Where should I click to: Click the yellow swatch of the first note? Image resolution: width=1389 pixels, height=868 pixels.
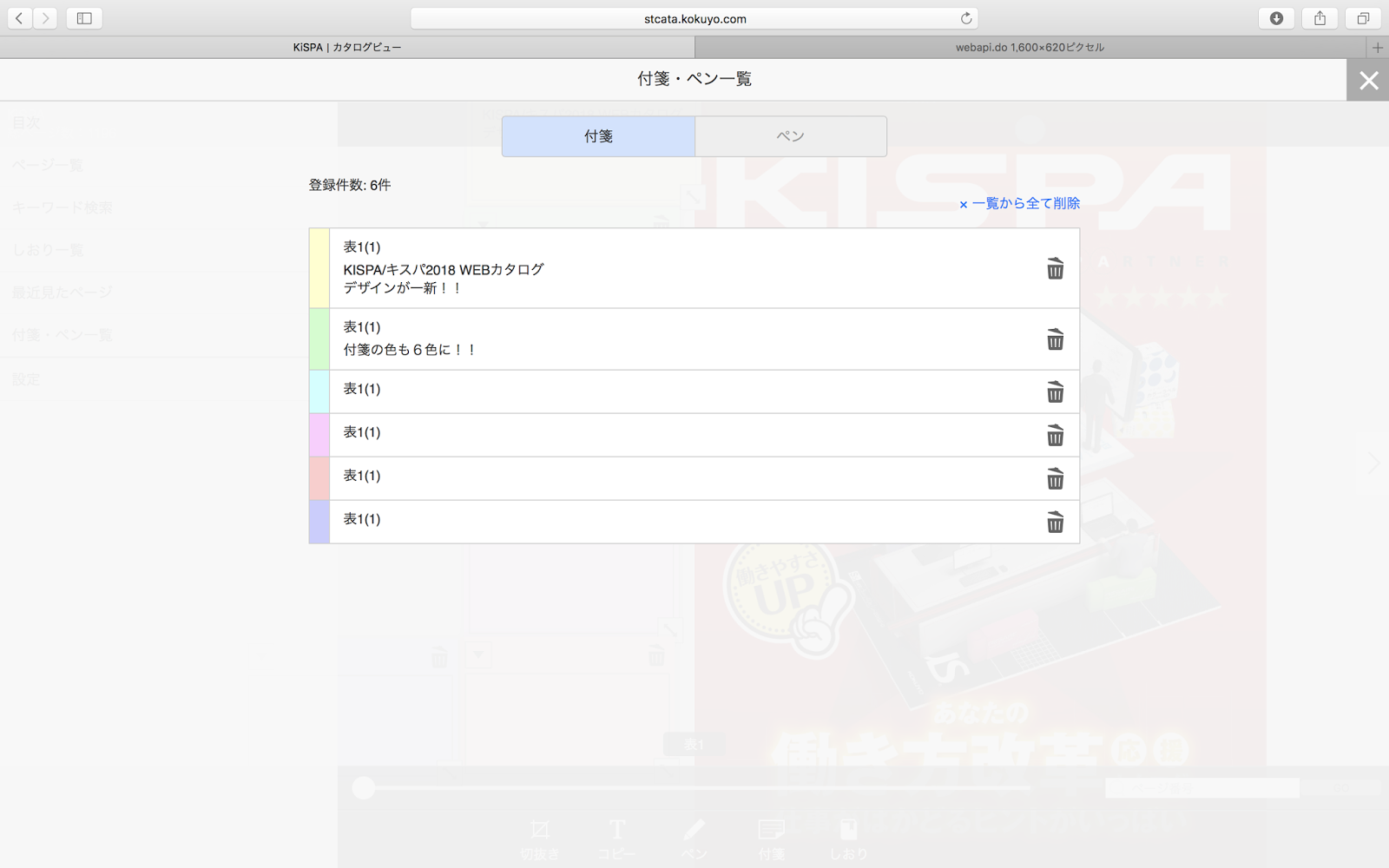319,268
